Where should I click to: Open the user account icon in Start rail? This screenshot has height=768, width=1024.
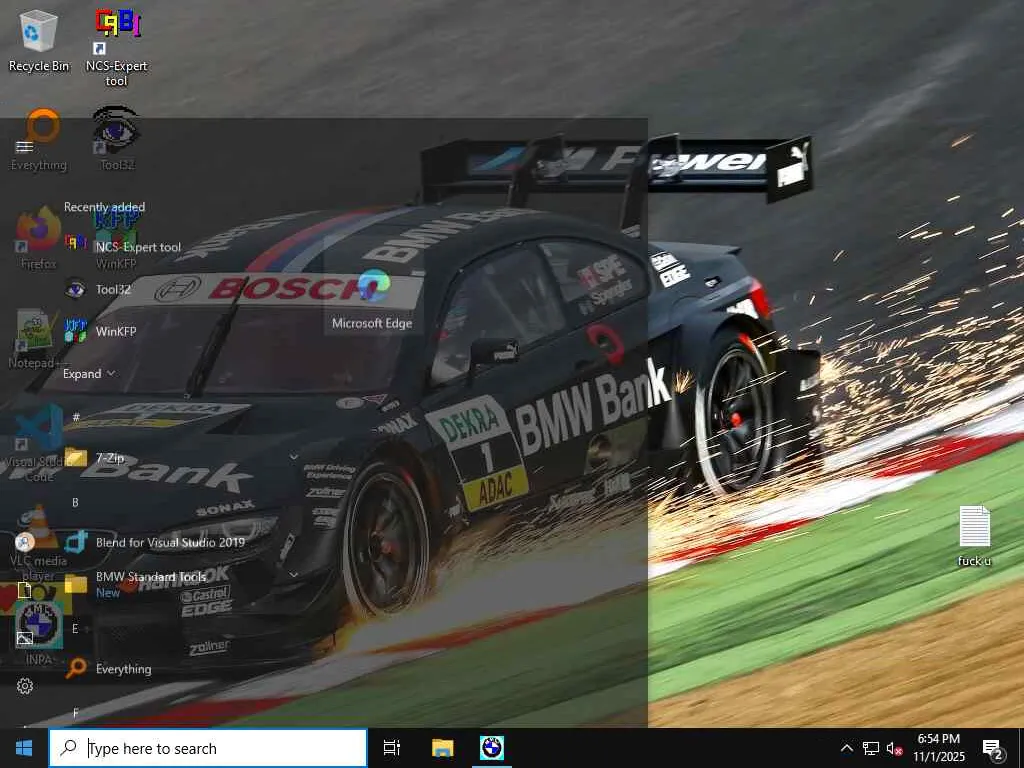(x=25, y=542)
